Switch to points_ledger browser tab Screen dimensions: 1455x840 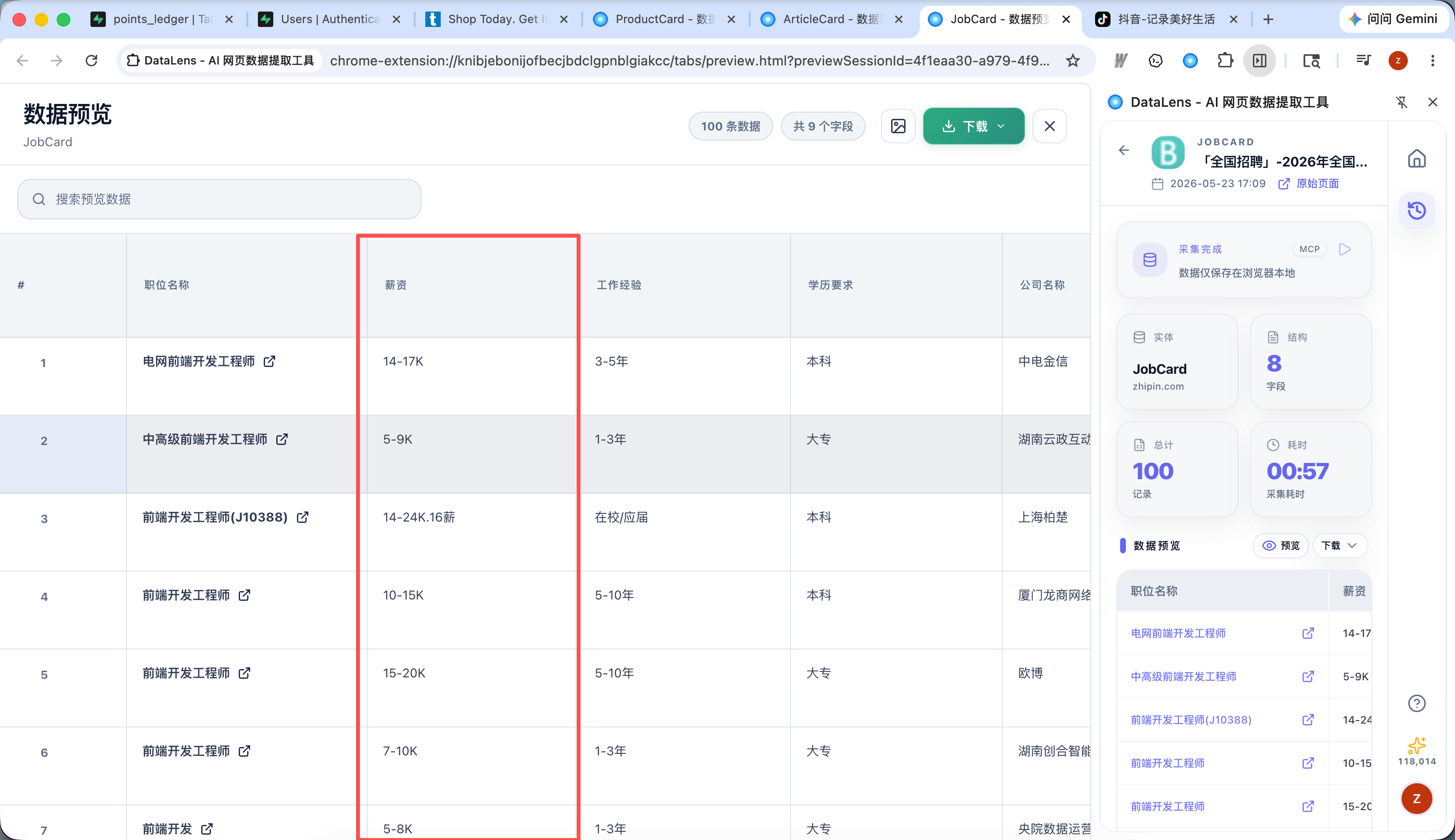pyautogui.click(x=162, y=19)
